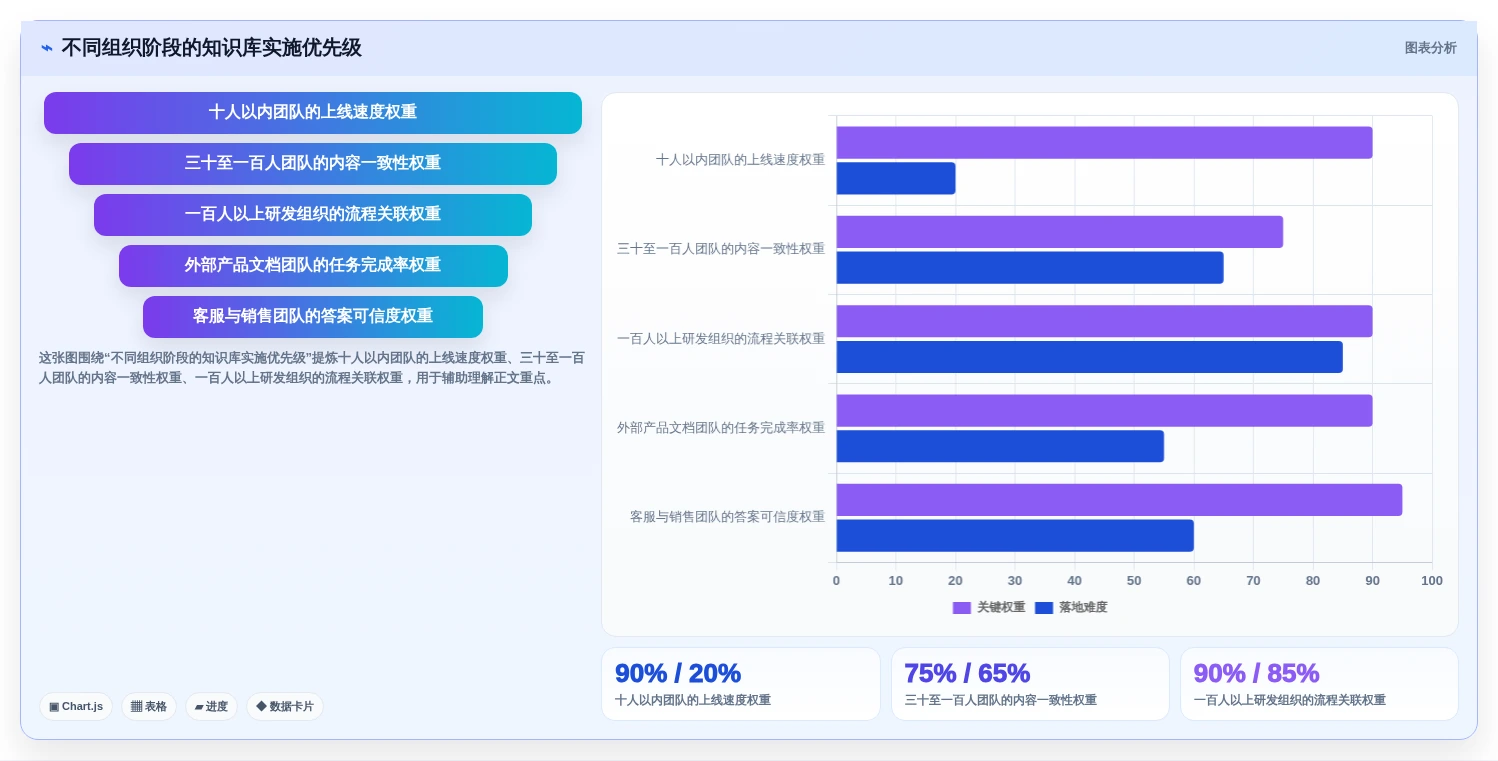The image size is (1498, 761).
Task: Toggle the 落地难度 legend item
Action: pos(1071,607)
